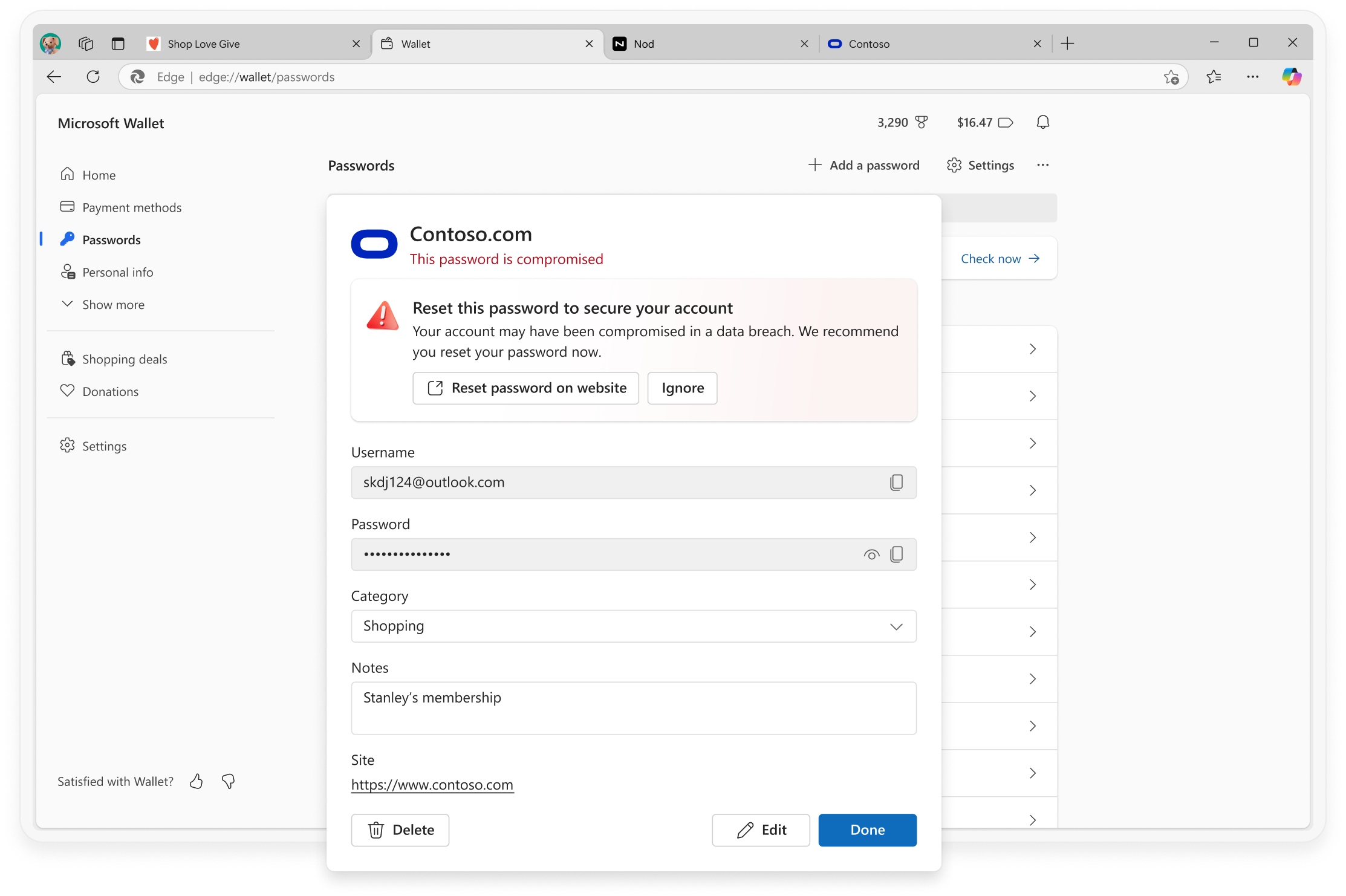1346x896 pixels.
Task: Copy the password with clipboard icon
Action: (896, 554)
